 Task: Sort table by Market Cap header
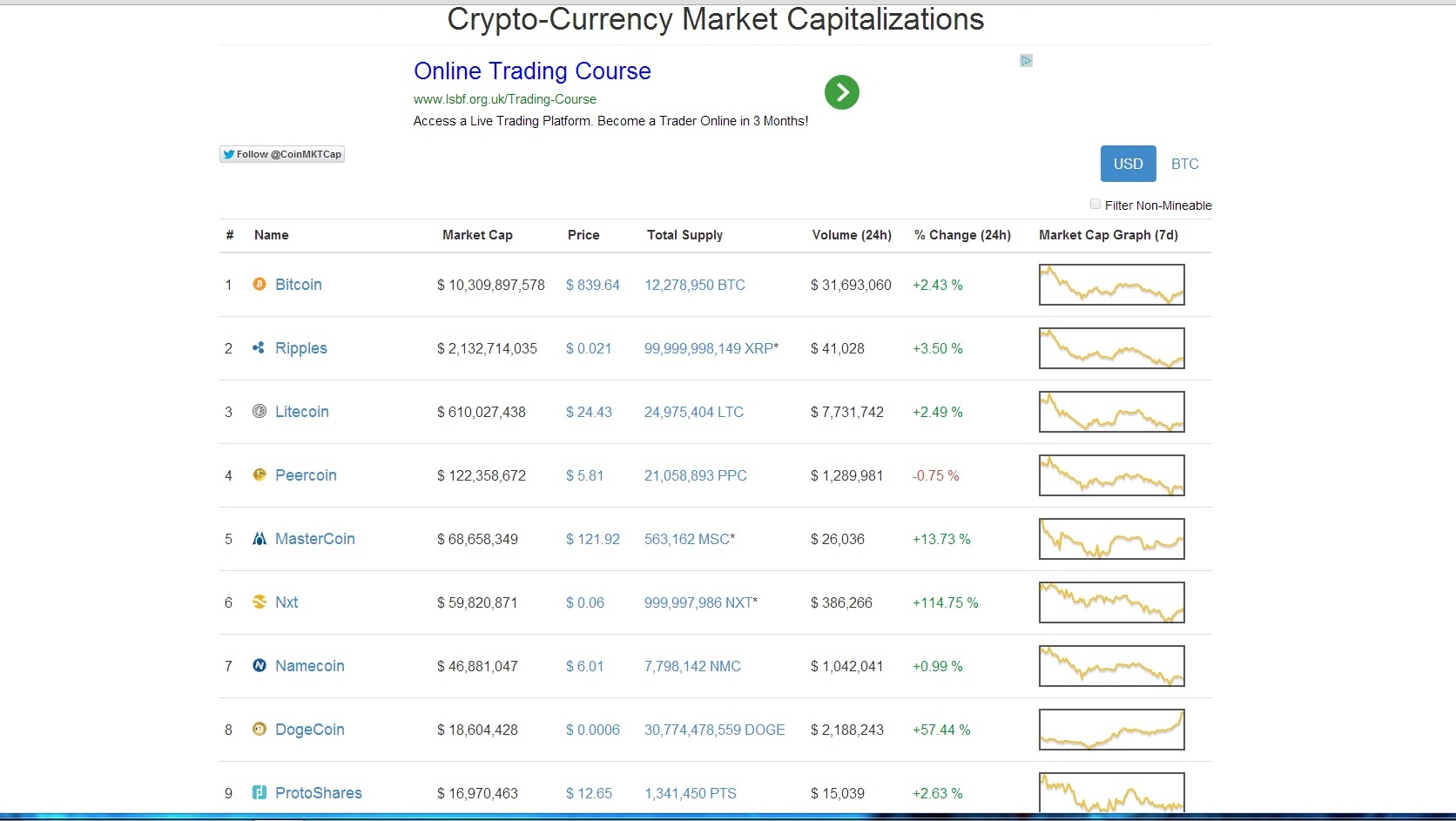pos(477,235)
